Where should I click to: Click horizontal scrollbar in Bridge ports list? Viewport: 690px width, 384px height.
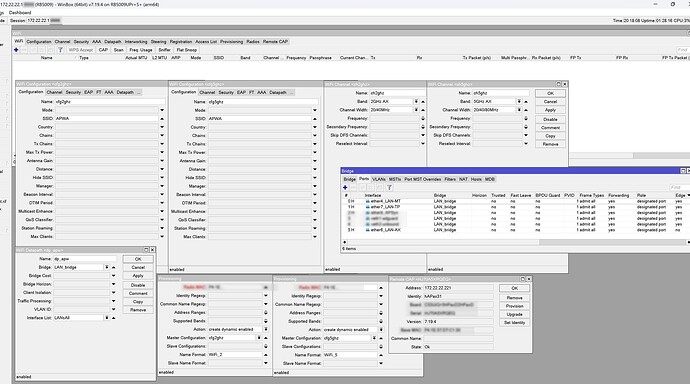pos(443,242)
